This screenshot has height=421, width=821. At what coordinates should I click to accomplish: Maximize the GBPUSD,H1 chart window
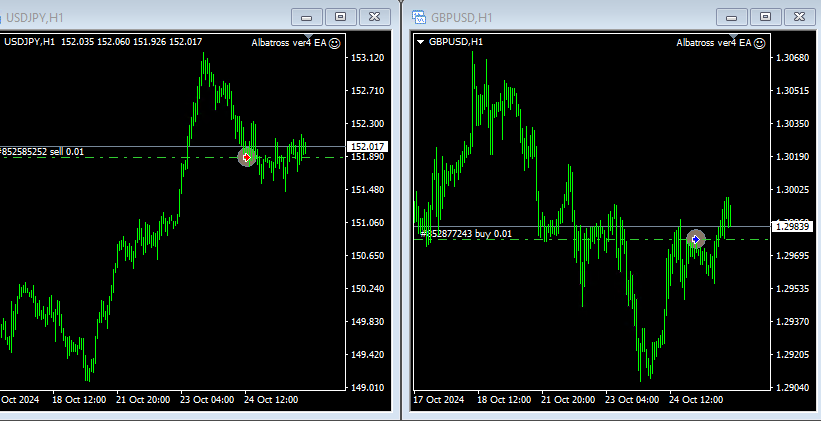pyautogui.click(x=765, y=17)
